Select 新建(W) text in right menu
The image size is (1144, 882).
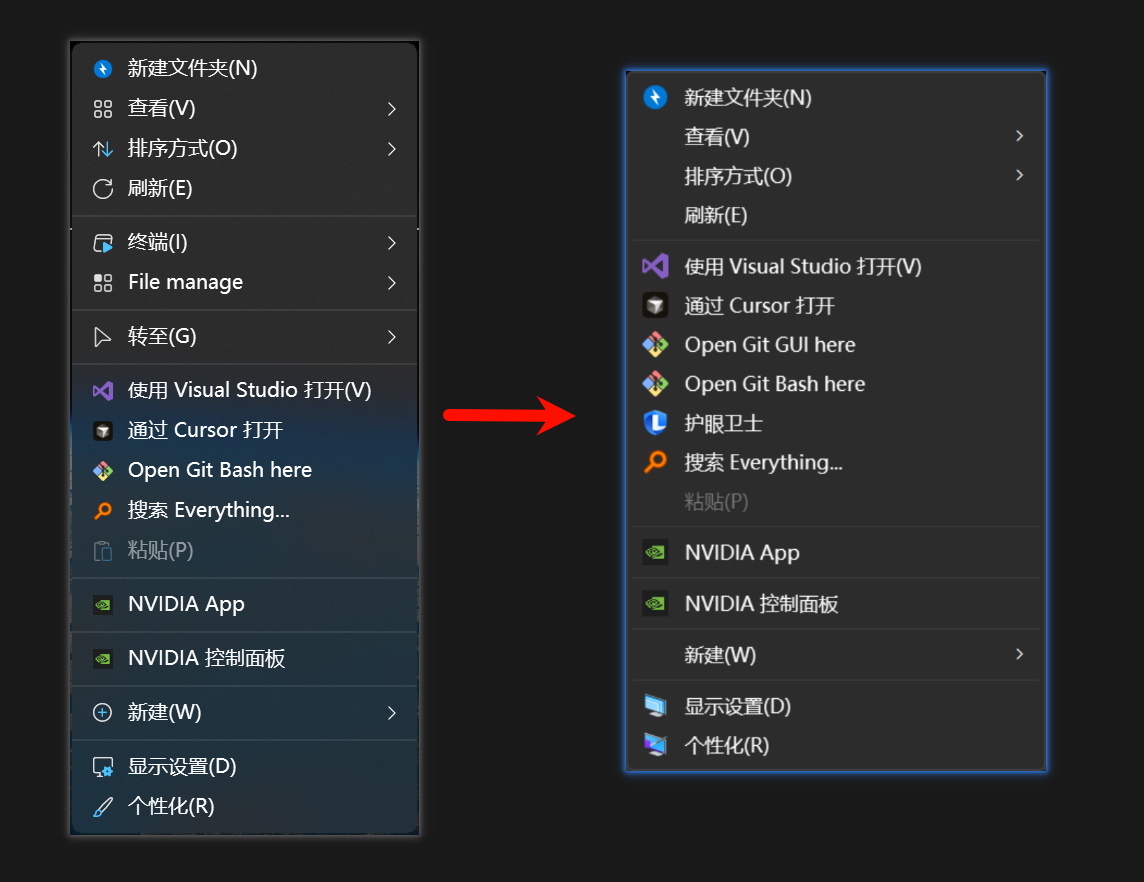[x=720, y=655]
